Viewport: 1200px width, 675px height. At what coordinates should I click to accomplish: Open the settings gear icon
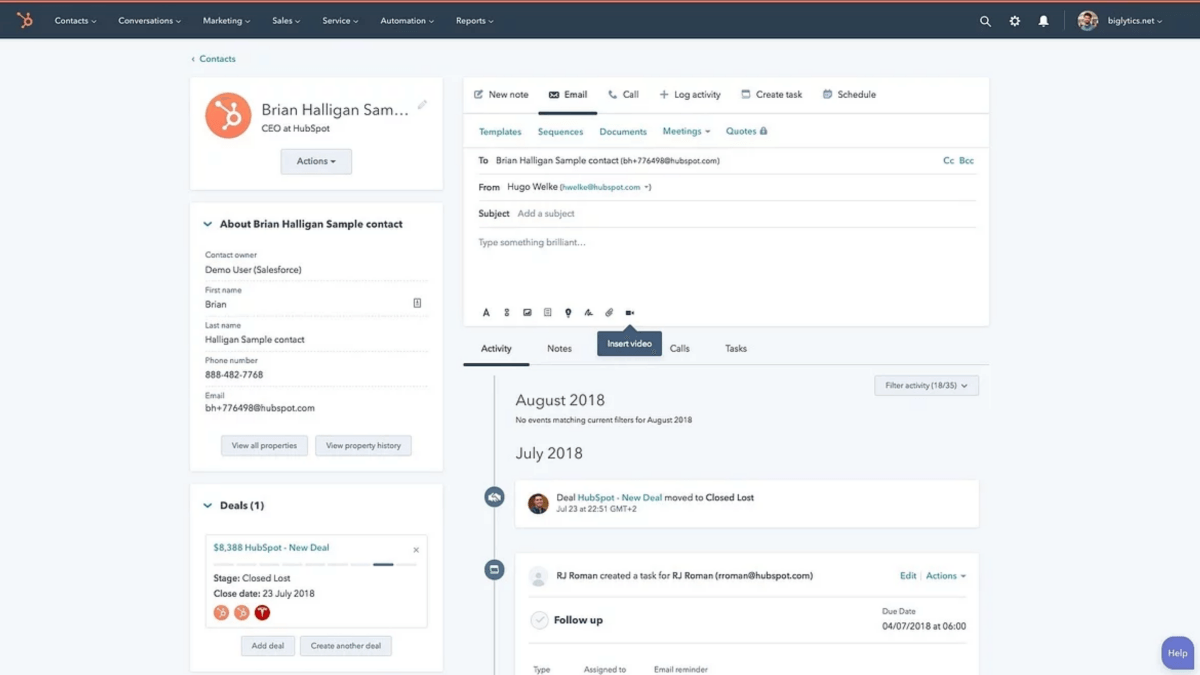click(x=1014, y=21)
